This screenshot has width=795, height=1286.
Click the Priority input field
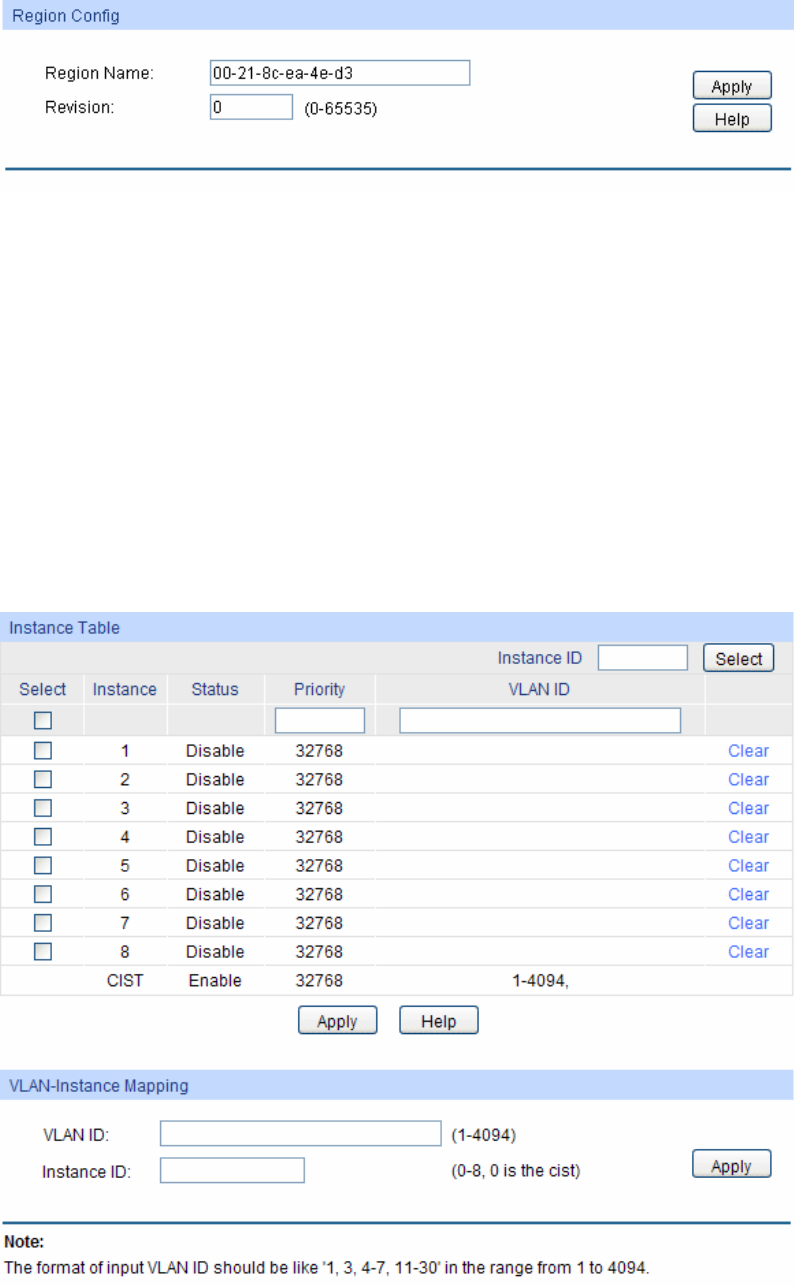point(320,721)
